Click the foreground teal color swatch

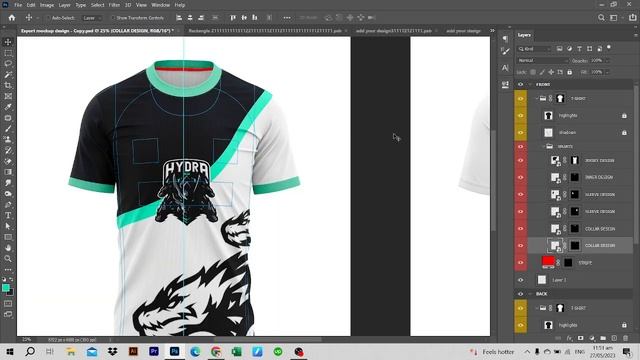coord(6,288)
